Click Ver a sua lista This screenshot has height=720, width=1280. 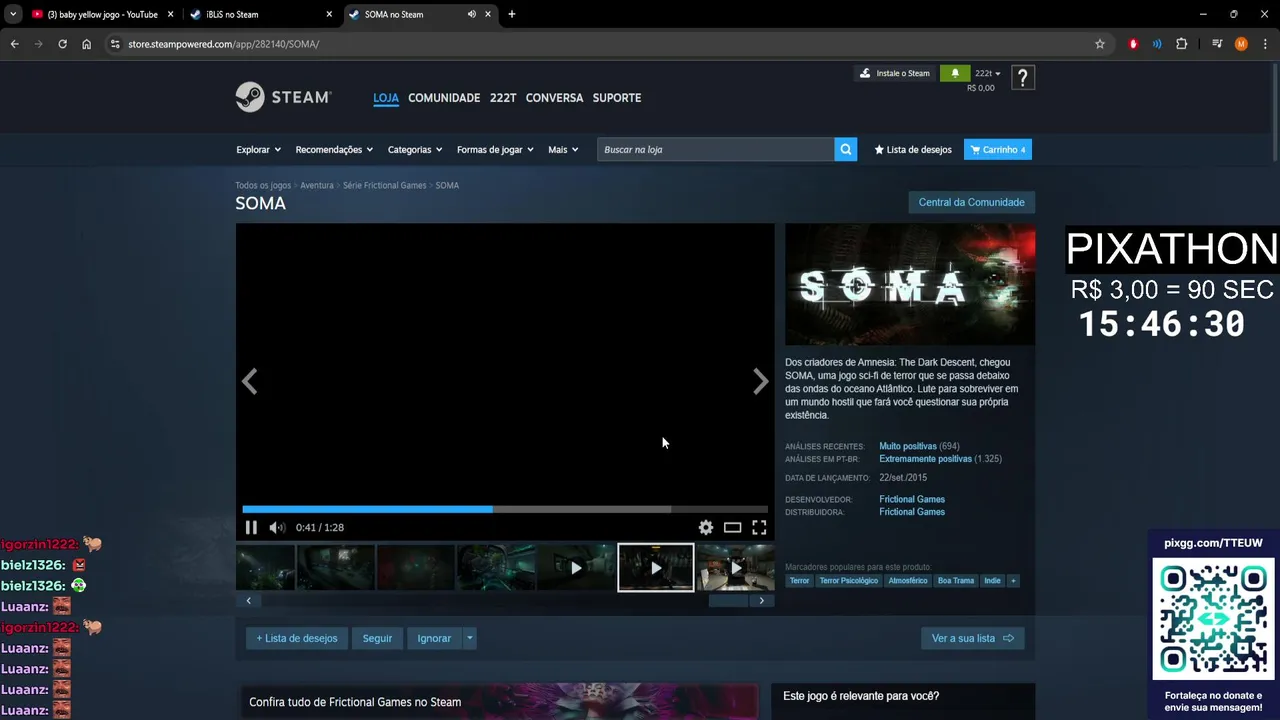pyautogui.click(x=972, y=638)
